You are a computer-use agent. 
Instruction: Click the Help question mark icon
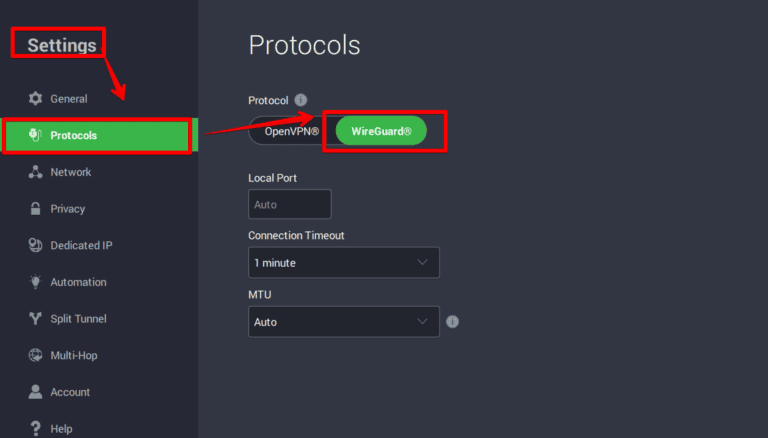point(36,428)
